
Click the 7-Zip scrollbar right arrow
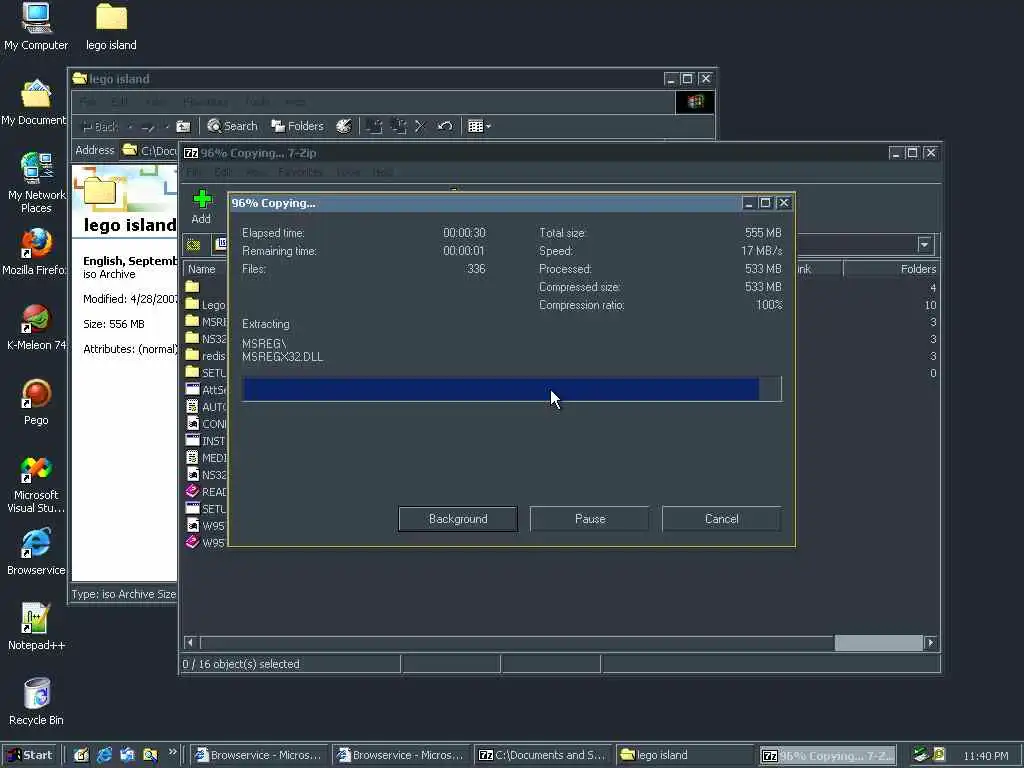(x=931, y=643)
